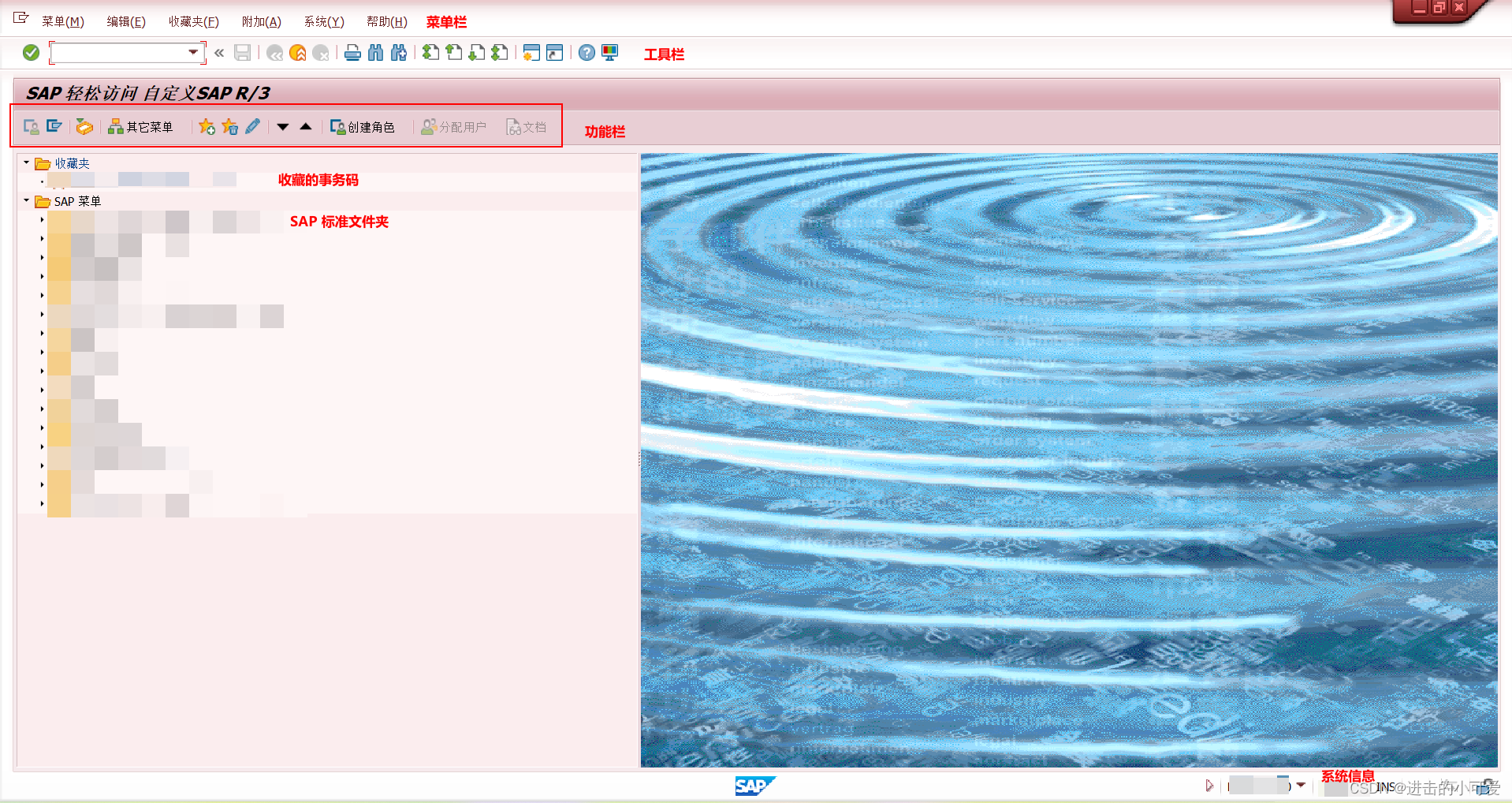
Task: Toggle INS insert mode in the status bar
Action: pos(1386,786)
